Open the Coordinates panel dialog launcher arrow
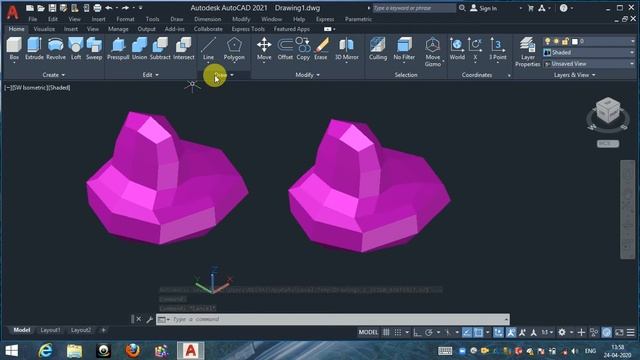The height and width of the screenshot is (360, 640). [509, 76]
